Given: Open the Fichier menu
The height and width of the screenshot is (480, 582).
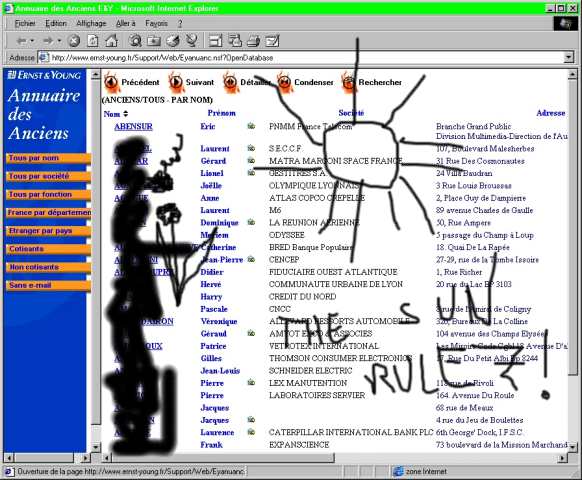Looking at the screenshot, I should (25, 23).
